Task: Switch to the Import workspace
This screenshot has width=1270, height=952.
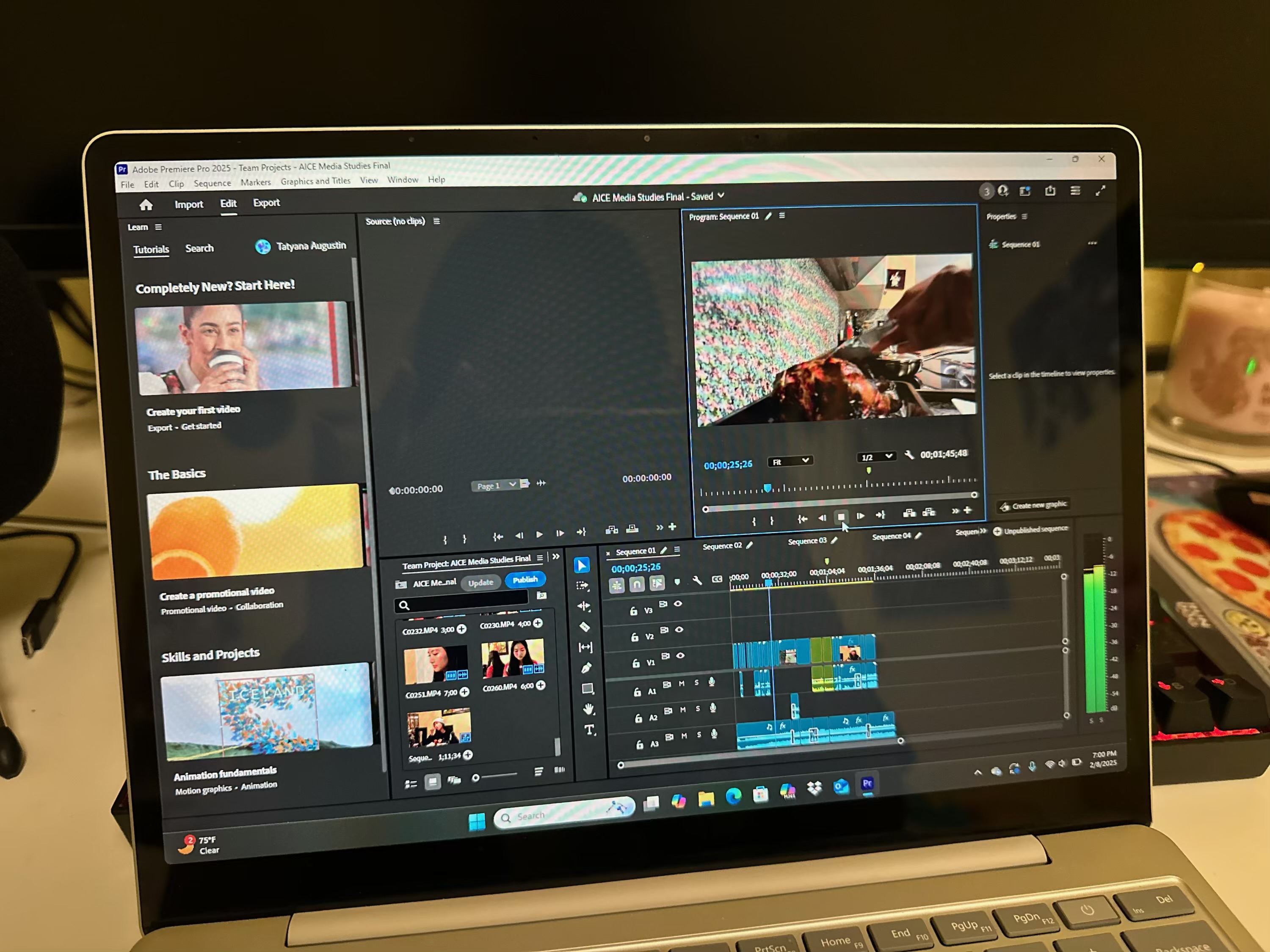Action: coord(189,204)
